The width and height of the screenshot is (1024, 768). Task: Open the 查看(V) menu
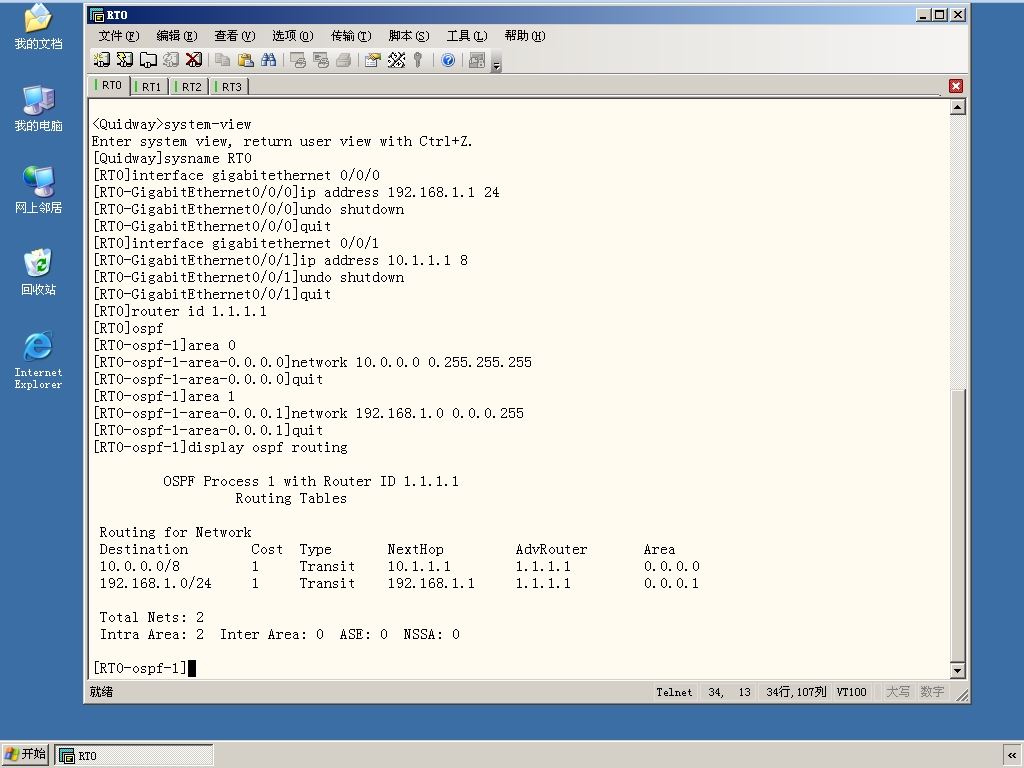click(234, 36)
